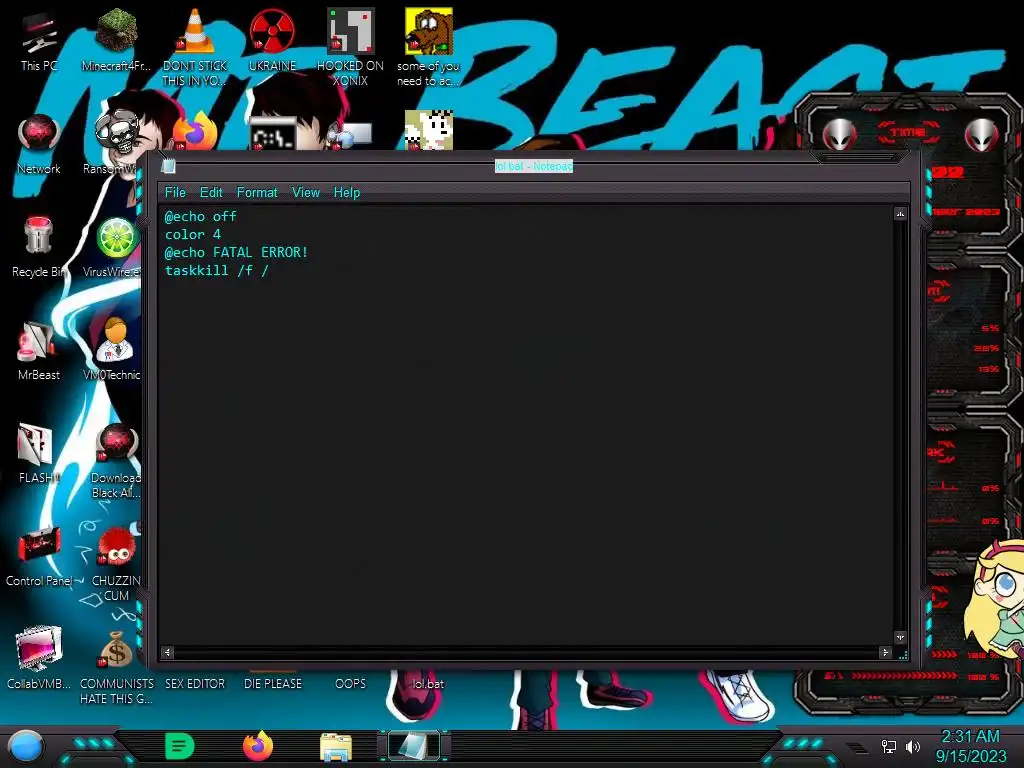Click the Notepad icon in title bar

[168, 166]
